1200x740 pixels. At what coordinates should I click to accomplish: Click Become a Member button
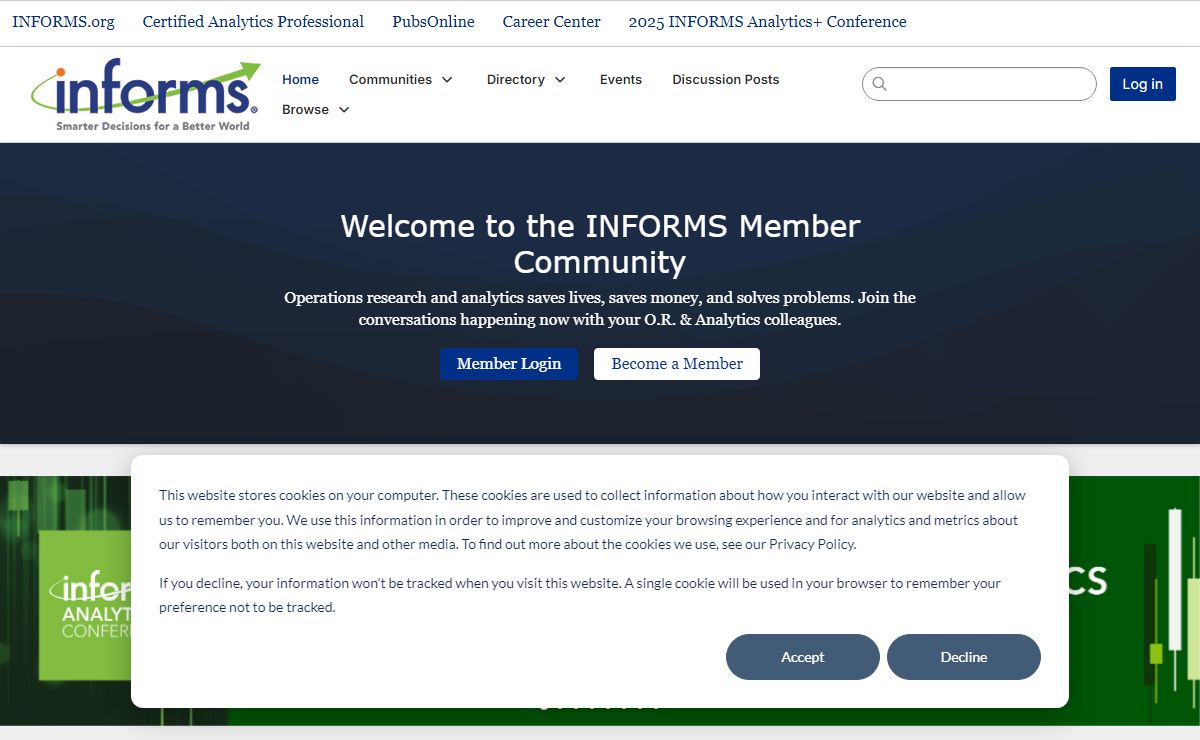(677, 364)
